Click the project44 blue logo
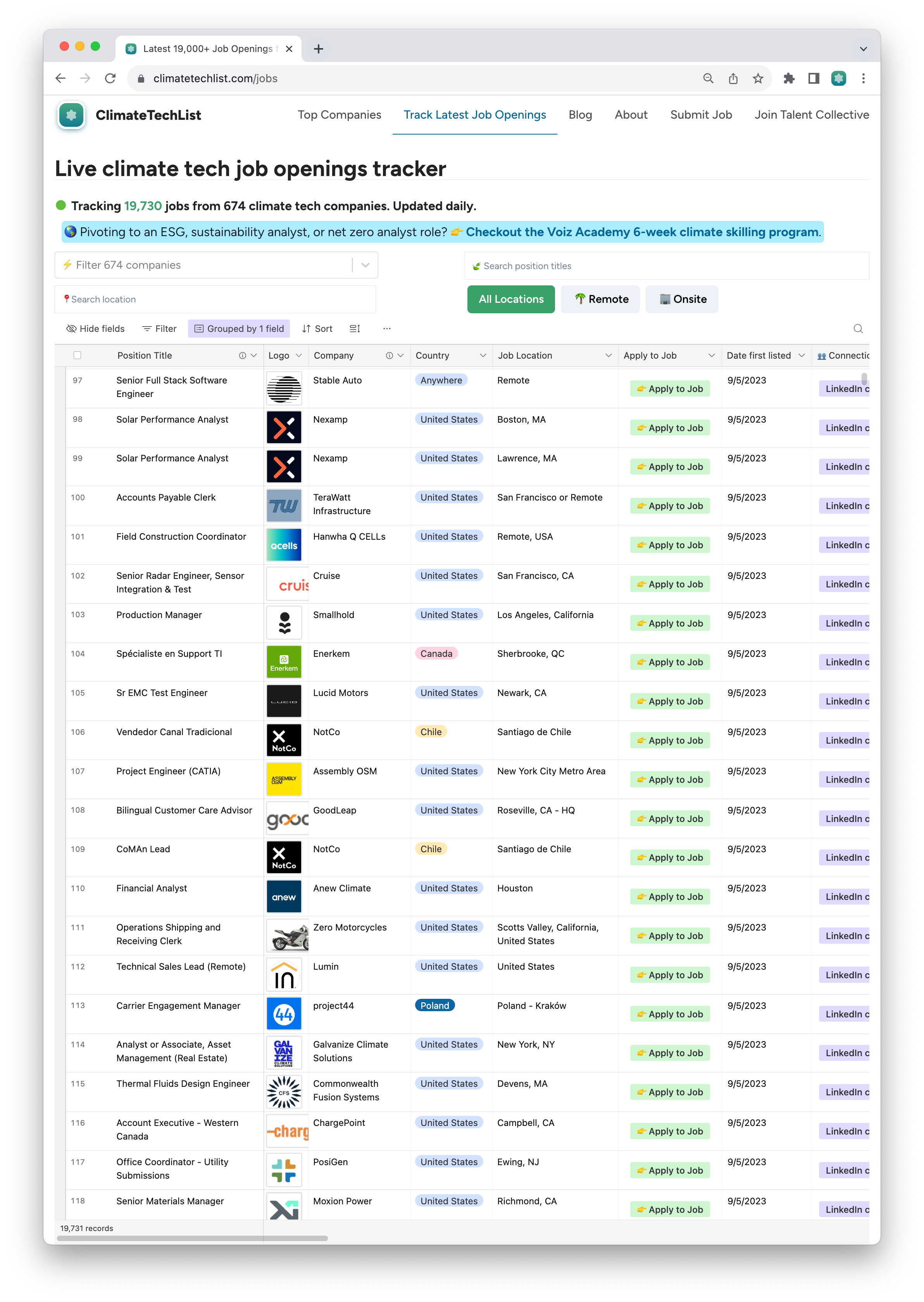This screenshot has height=1302, width=924. (x=284, y=1014)
